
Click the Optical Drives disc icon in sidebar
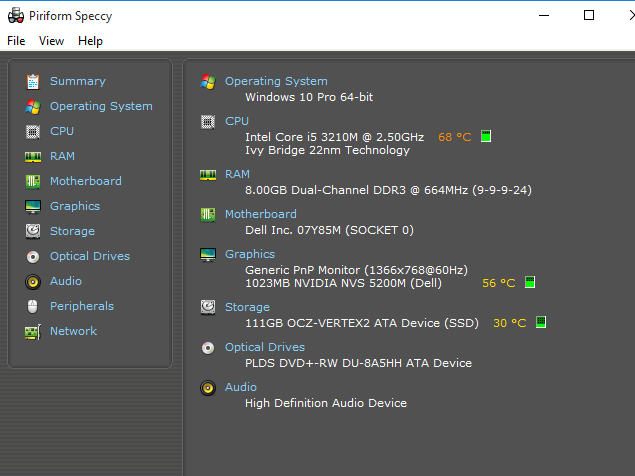(x=33, y=257)
